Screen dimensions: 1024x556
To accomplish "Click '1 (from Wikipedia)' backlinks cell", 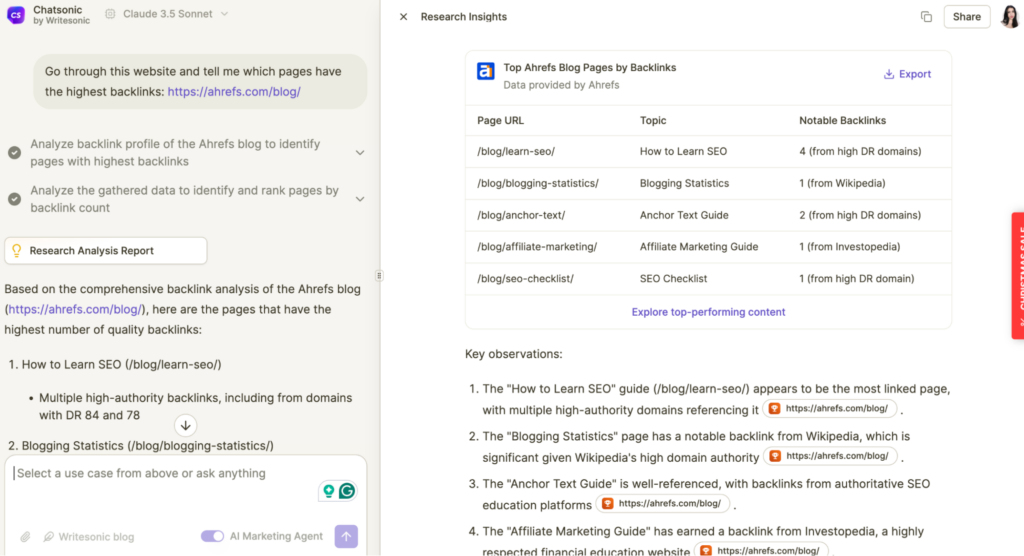I will (842, 184).
